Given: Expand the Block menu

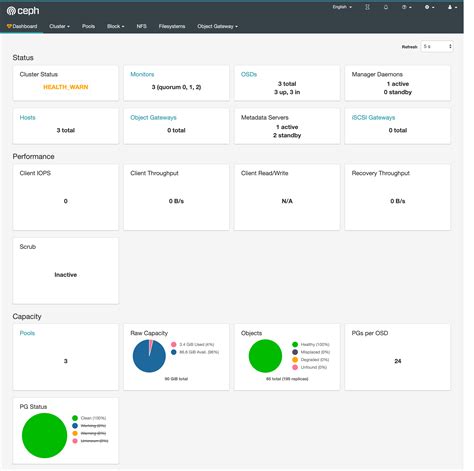Looking at the screenshot, I should (x=115, y=26).
